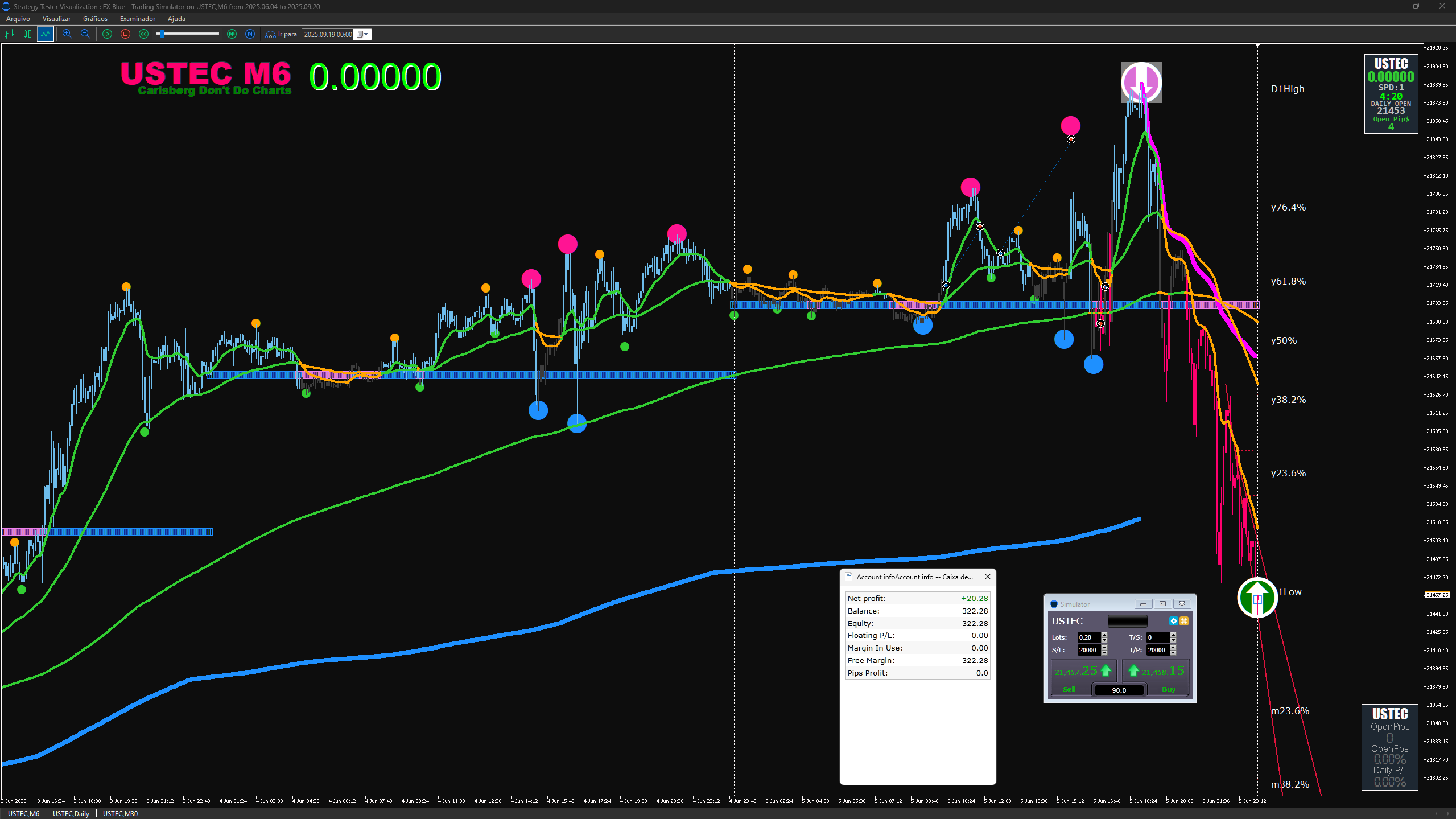Image resolution: width=1456 pixels, height=819 pixels.
Task: Zoom in on the chart
Action: (67, 34)
